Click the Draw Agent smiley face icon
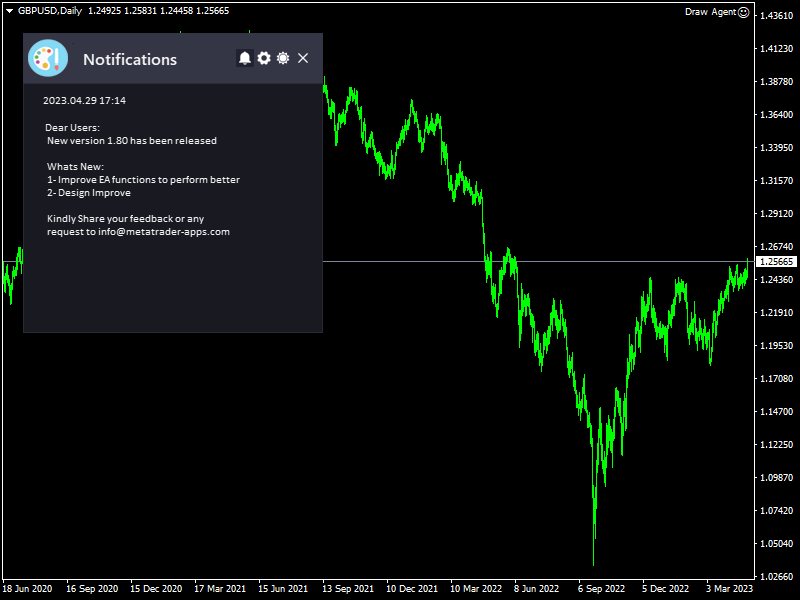The width and height of the screenshot is (800, 600). (x=743, y=12)
